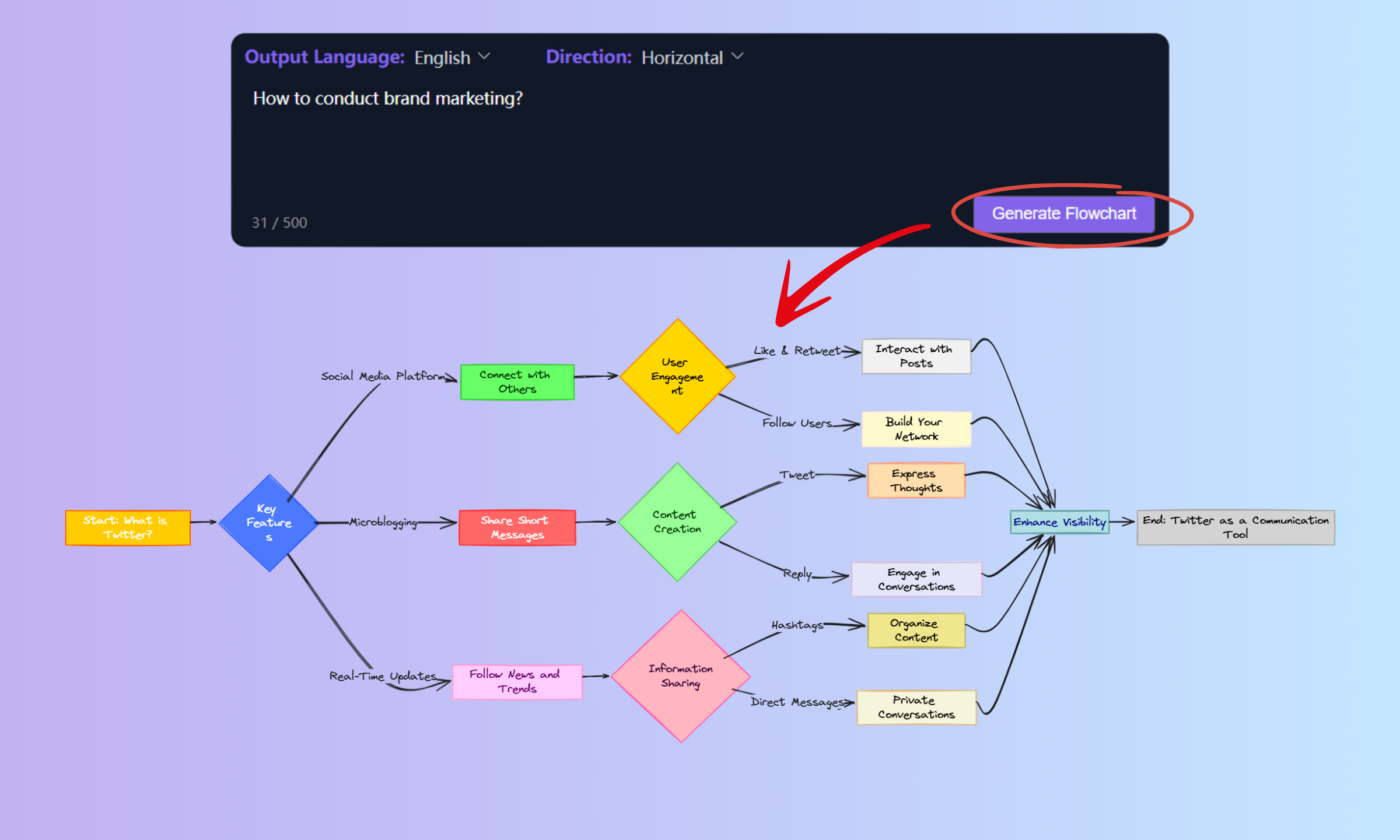1400x840 pixels.
Task: Click the 'Hashtags' edge label
Action: tap(797, 625)
